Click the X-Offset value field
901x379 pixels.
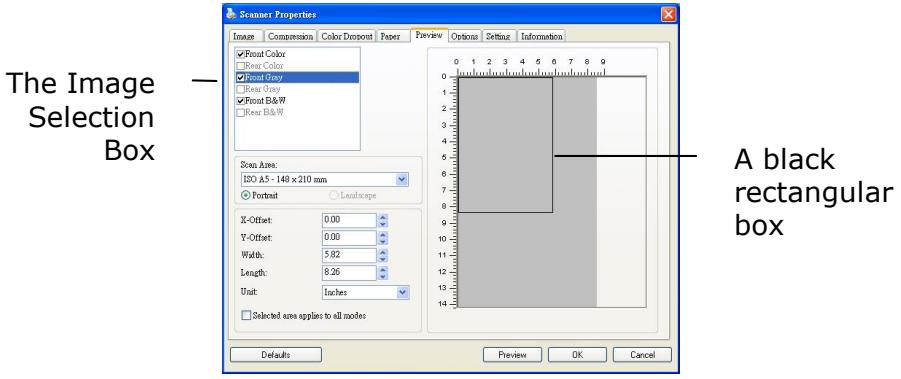[349, 220]
